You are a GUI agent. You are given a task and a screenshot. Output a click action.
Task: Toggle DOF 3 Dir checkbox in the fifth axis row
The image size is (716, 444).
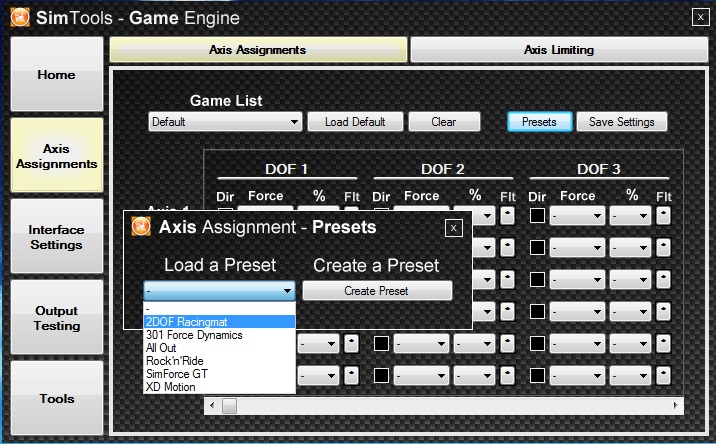[537, 344]
